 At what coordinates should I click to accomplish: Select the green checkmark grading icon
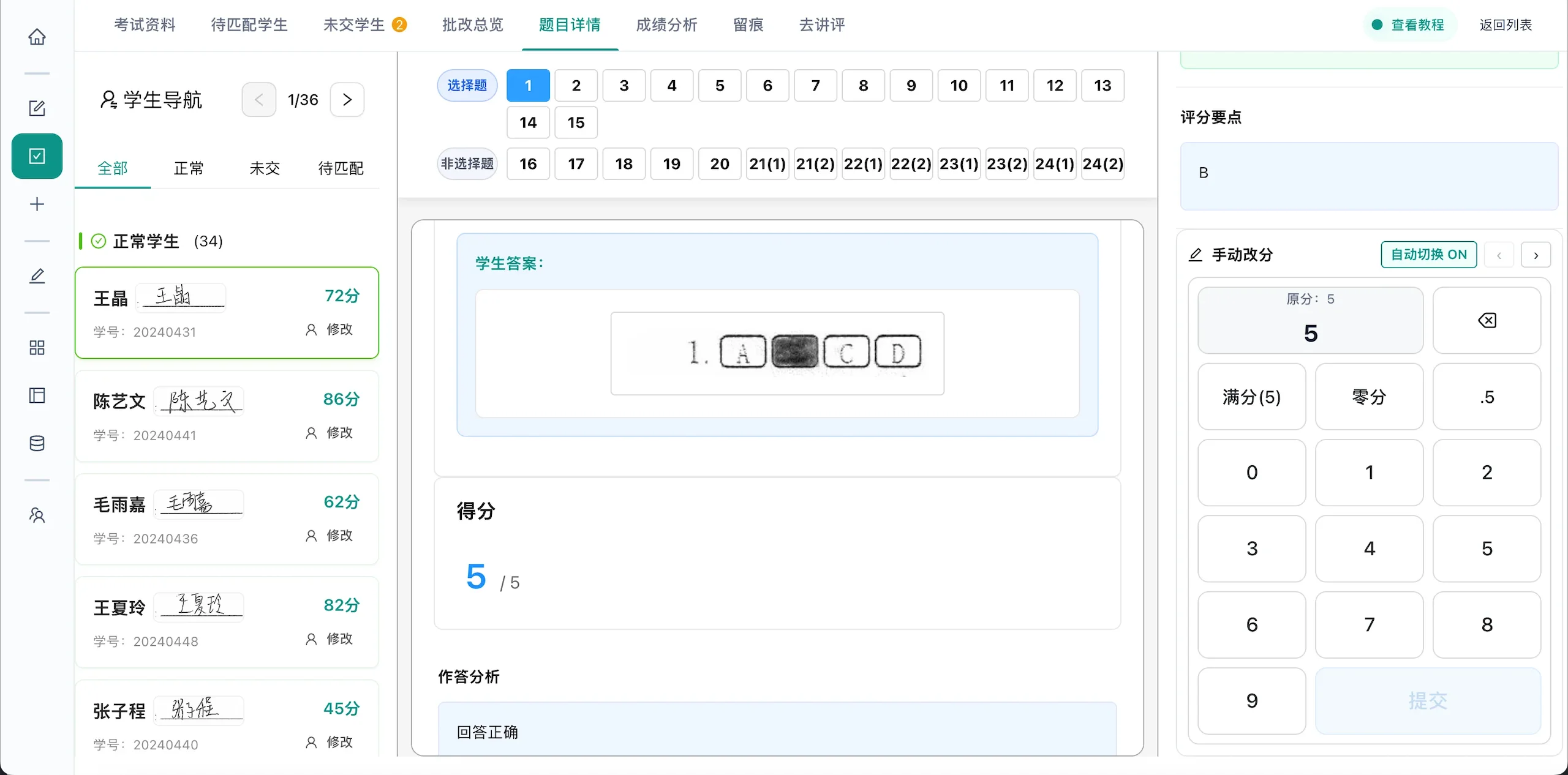[x=37, y=156]
